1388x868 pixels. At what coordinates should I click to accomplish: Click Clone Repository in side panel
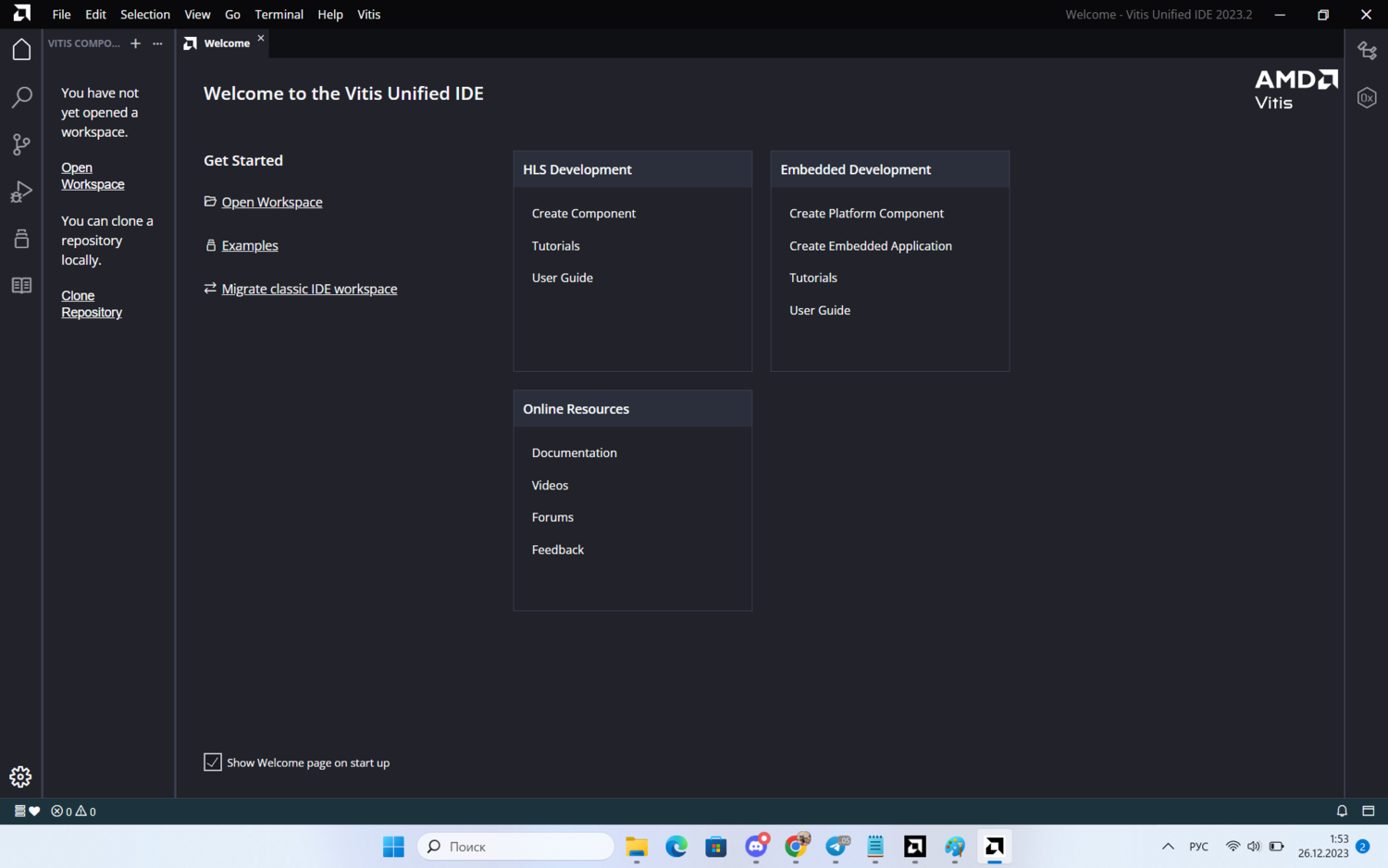click(91, 304)
